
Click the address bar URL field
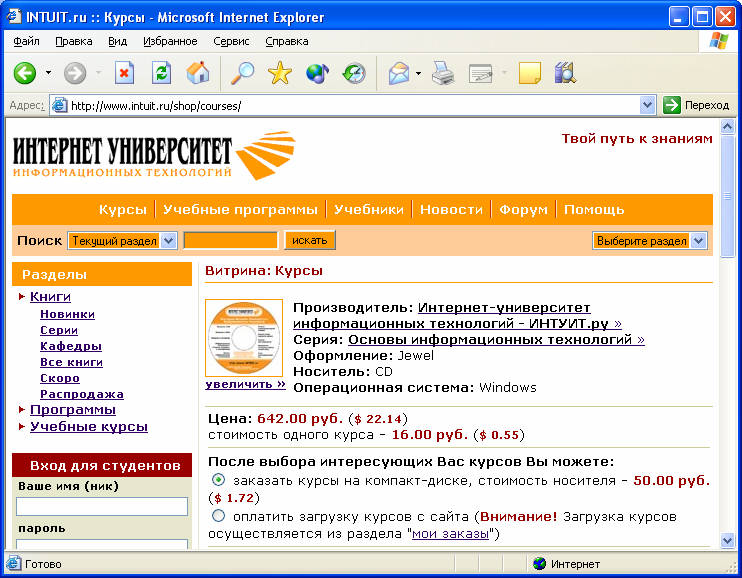pos(353,105)
